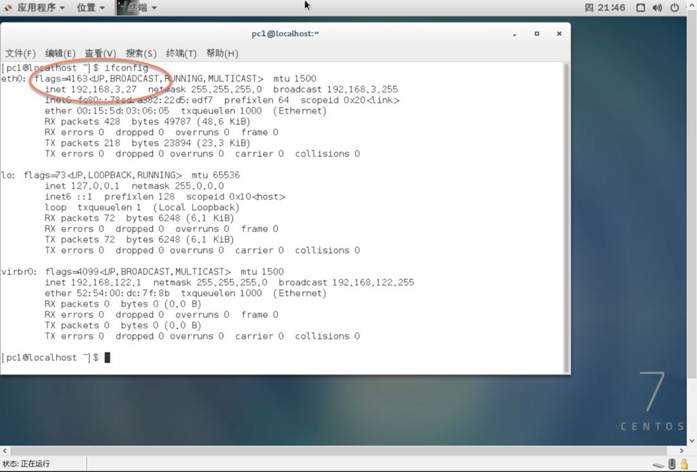Click the terminal prompt at the cursor line
Image resolution: width=697 pixels, height=472 pixels.
(x=106, y=358)
